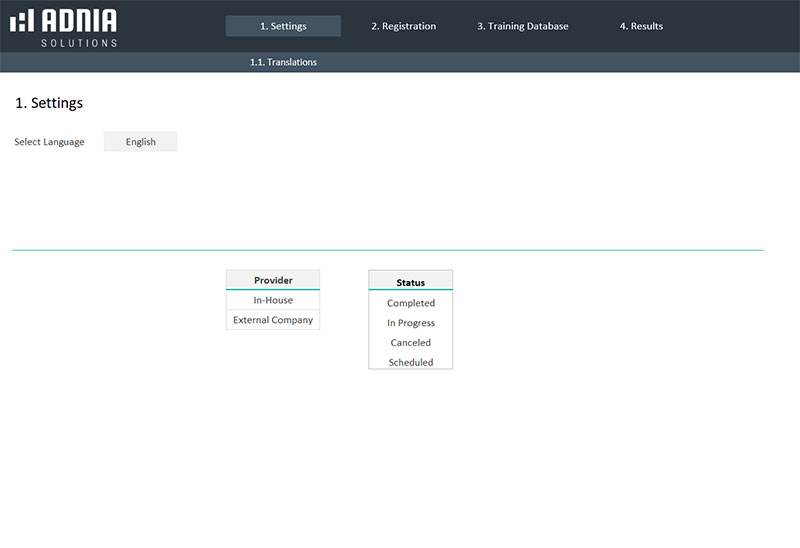Open the English language dropdown
Screen dimensions: 800x548
coord(141,142)
